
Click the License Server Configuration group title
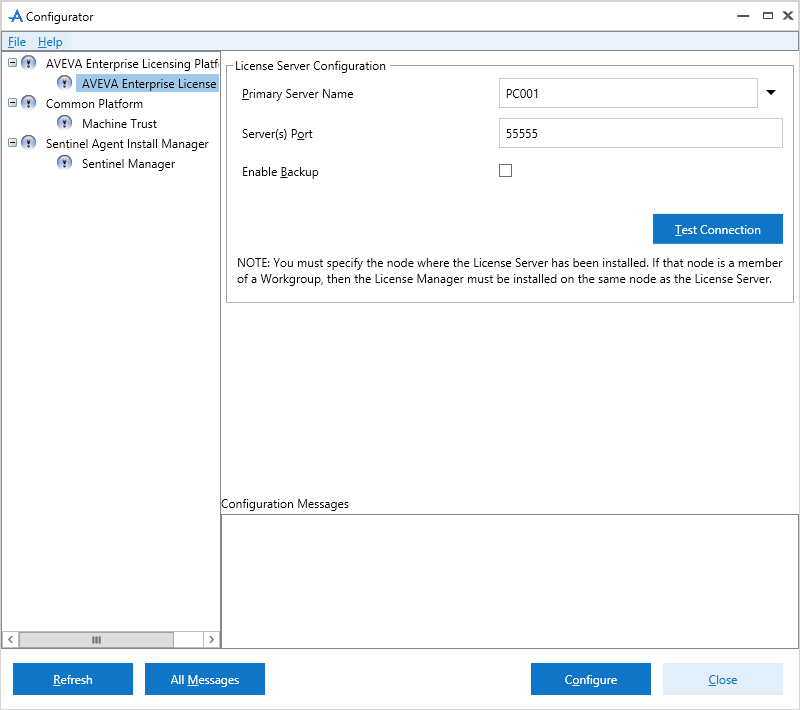310,66
